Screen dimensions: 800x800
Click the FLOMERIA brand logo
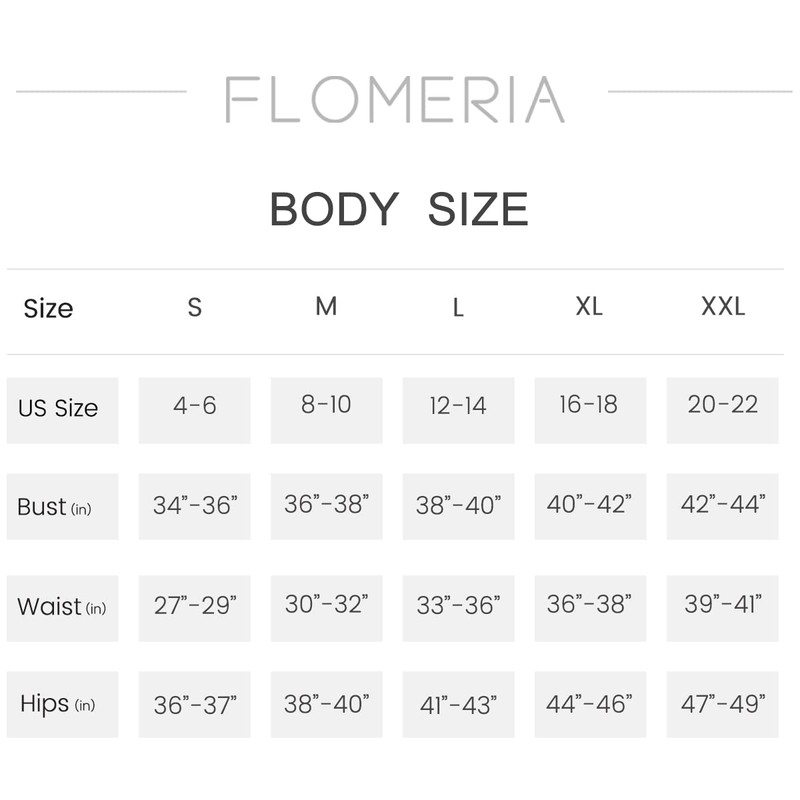click(x=396, y=100)
